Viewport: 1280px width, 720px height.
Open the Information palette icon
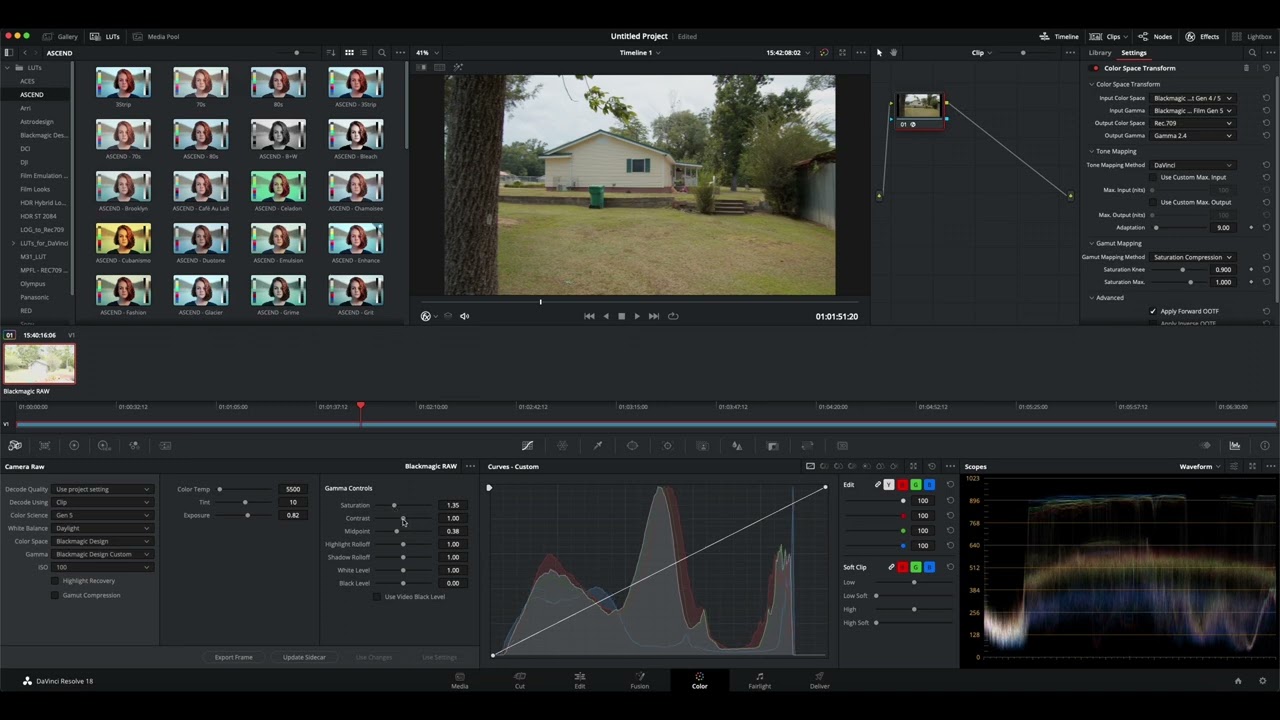[1265, 446]
